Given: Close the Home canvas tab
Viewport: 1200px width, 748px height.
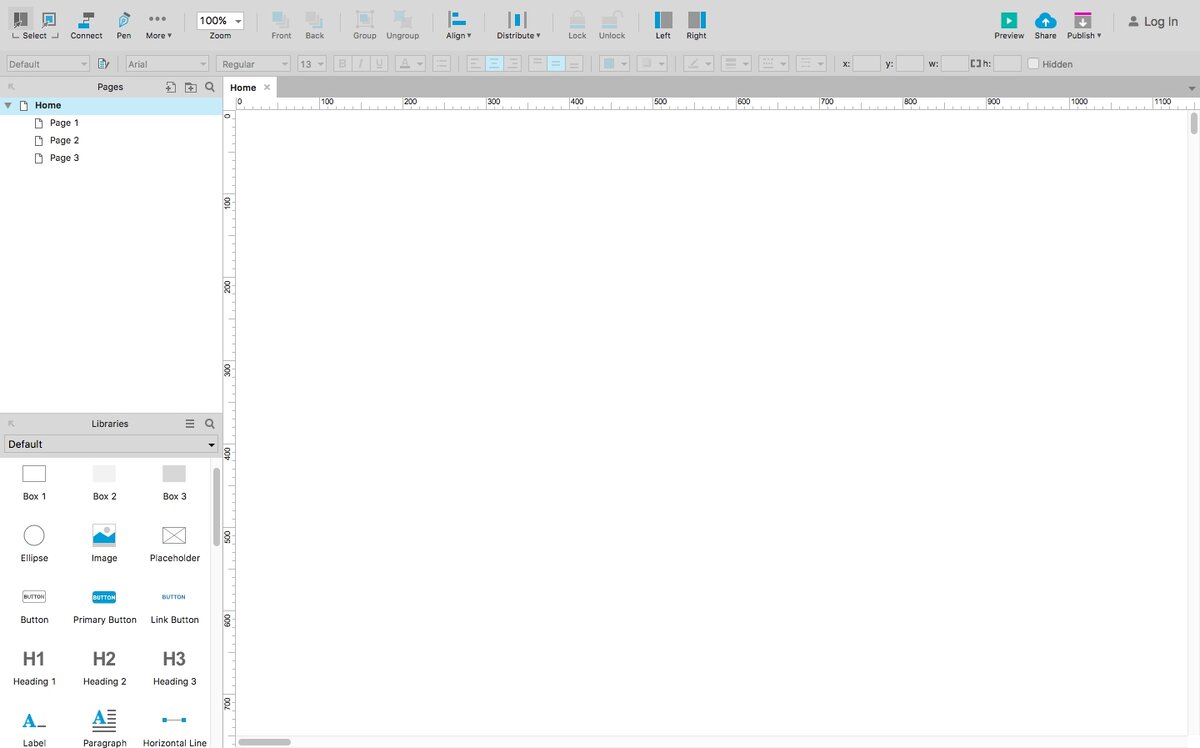Looking at the screenshot, I should tap(267, 88).
